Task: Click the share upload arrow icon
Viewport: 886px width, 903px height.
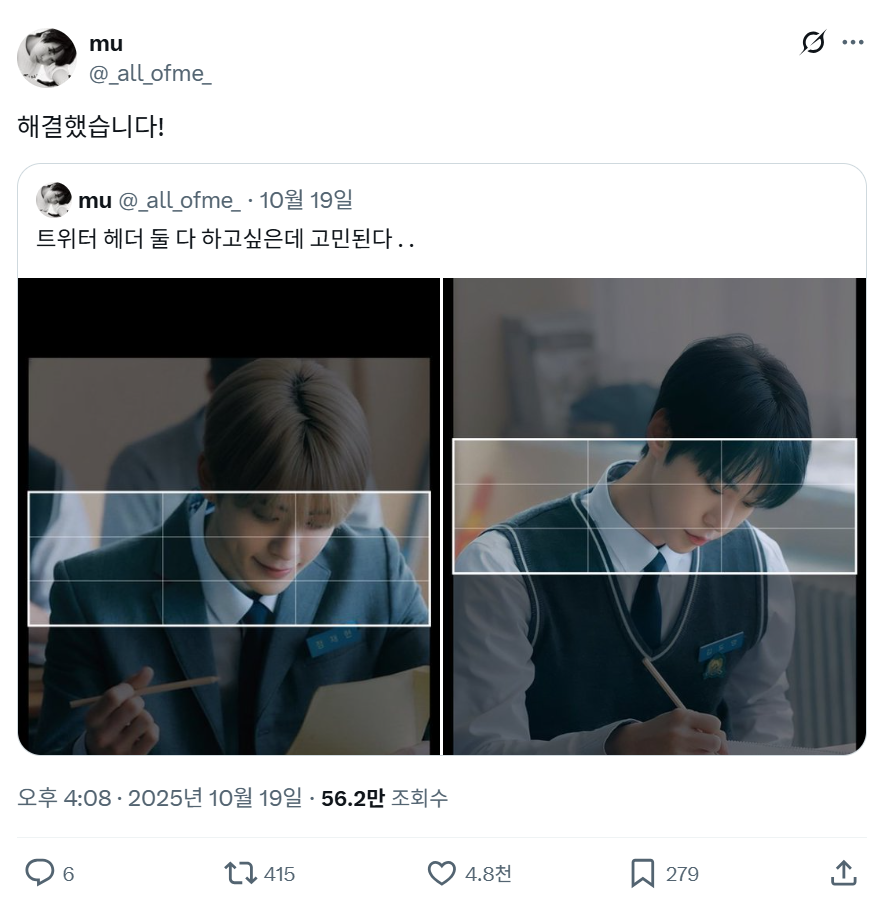Action: click(843, 873)
